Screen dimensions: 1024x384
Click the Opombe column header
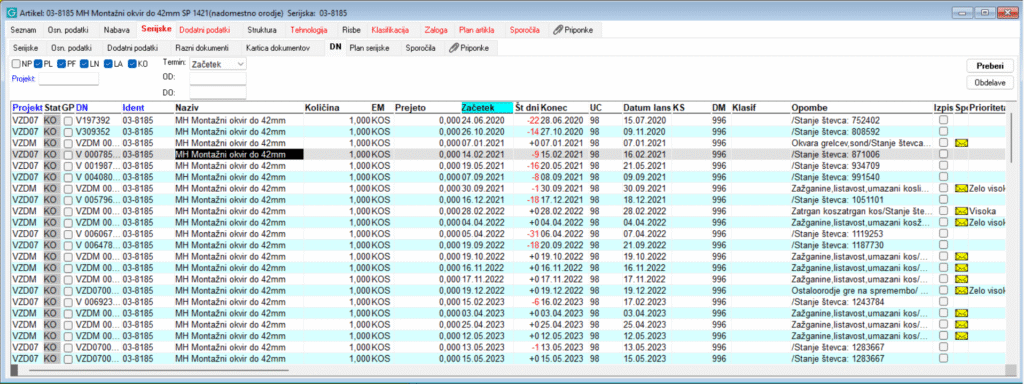tap(809, 108)
